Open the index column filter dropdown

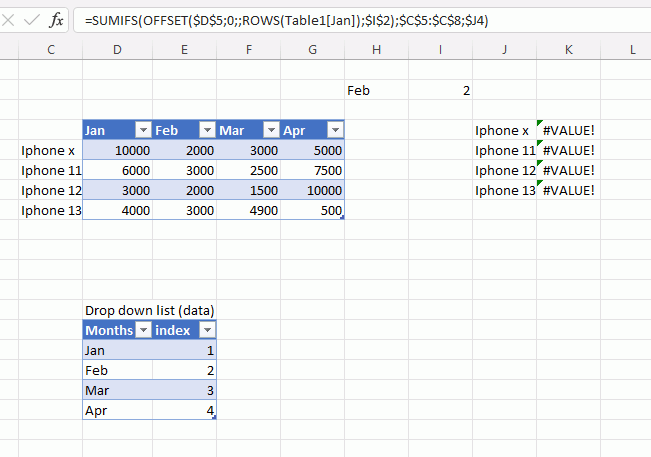[x=207, y=330]
